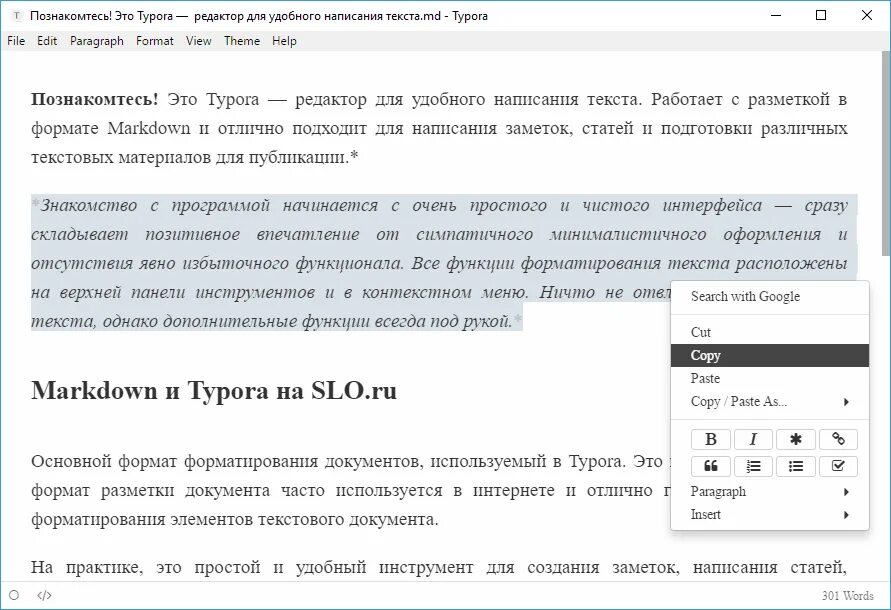Create ordered list via numbered list icon
Viewport: 891px width, 610px height.
753,466
